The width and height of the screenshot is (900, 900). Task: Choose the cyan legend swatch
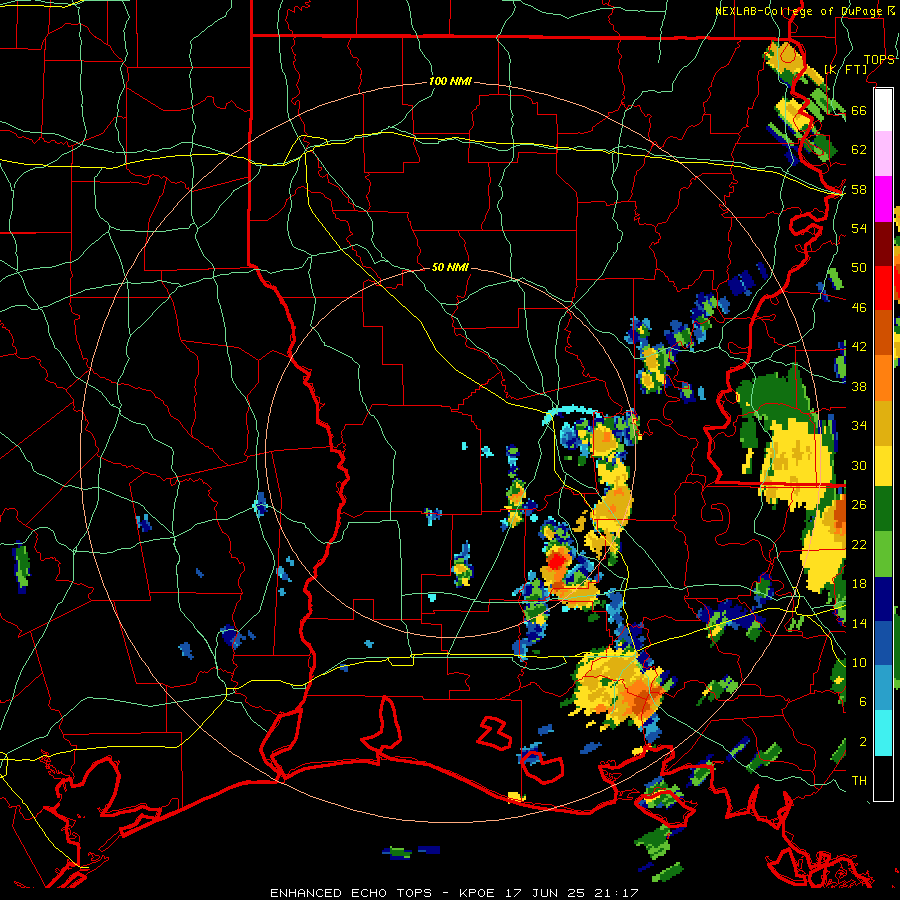(883, 733)
